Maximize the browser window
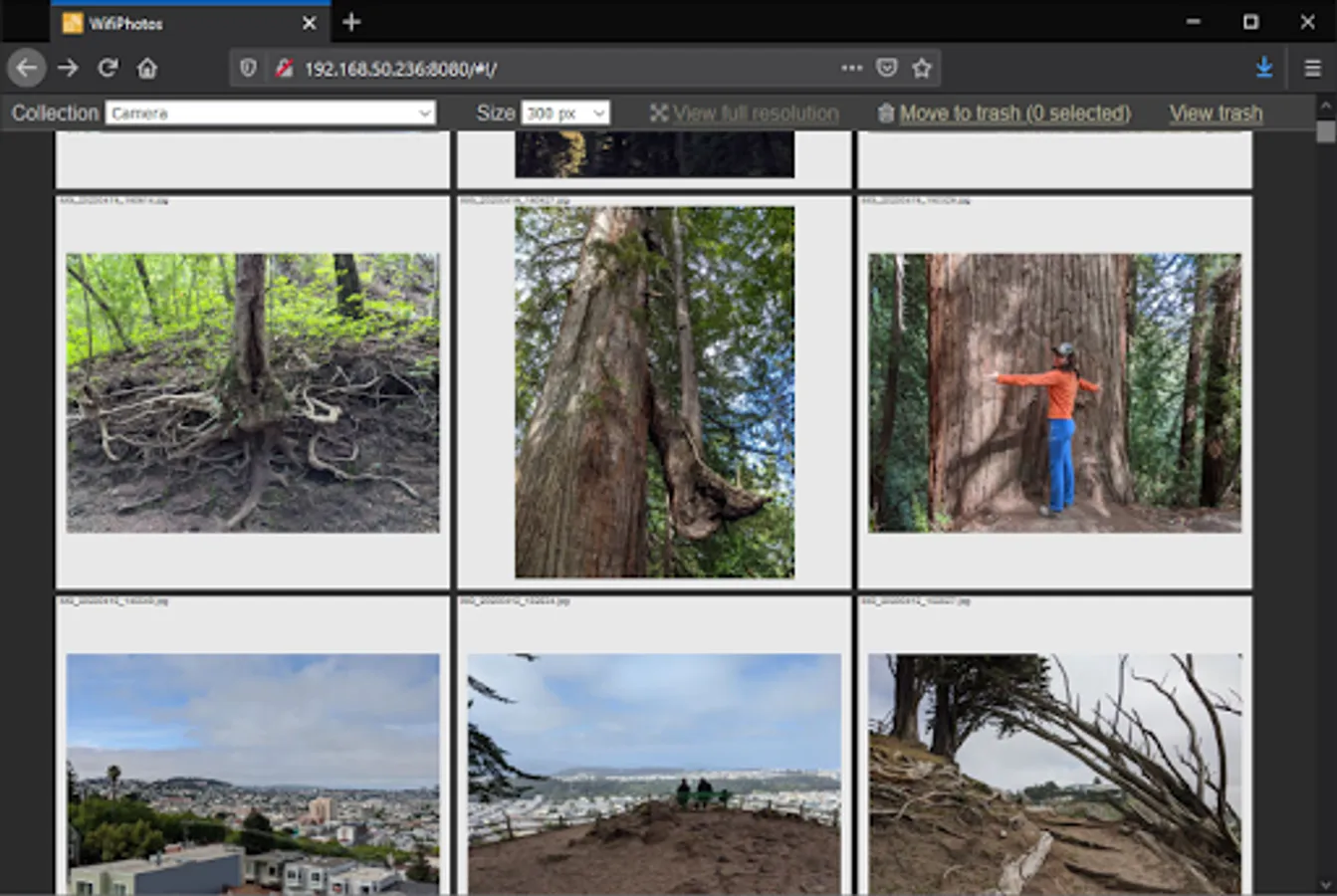Viewport: 1337px width, 896px height. [1250, 22]
